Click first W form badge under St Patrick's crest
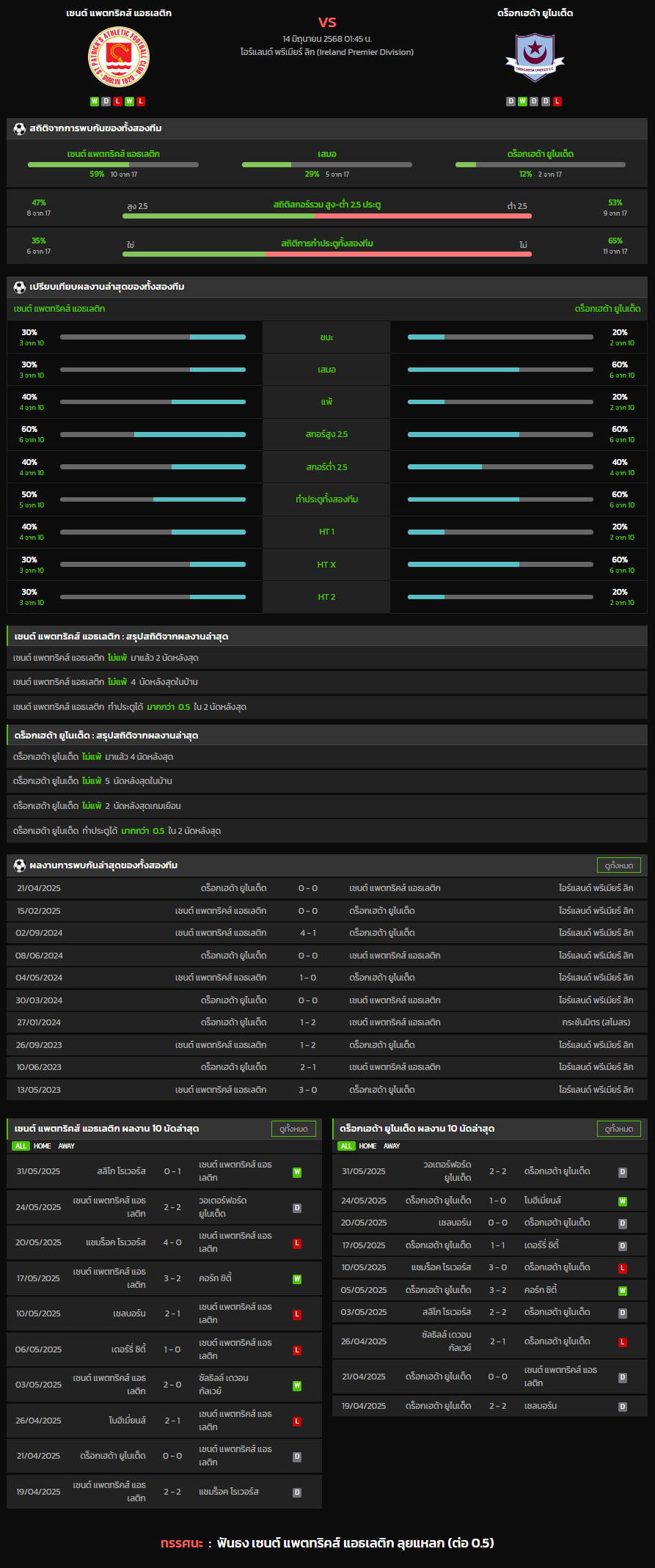 95,101
